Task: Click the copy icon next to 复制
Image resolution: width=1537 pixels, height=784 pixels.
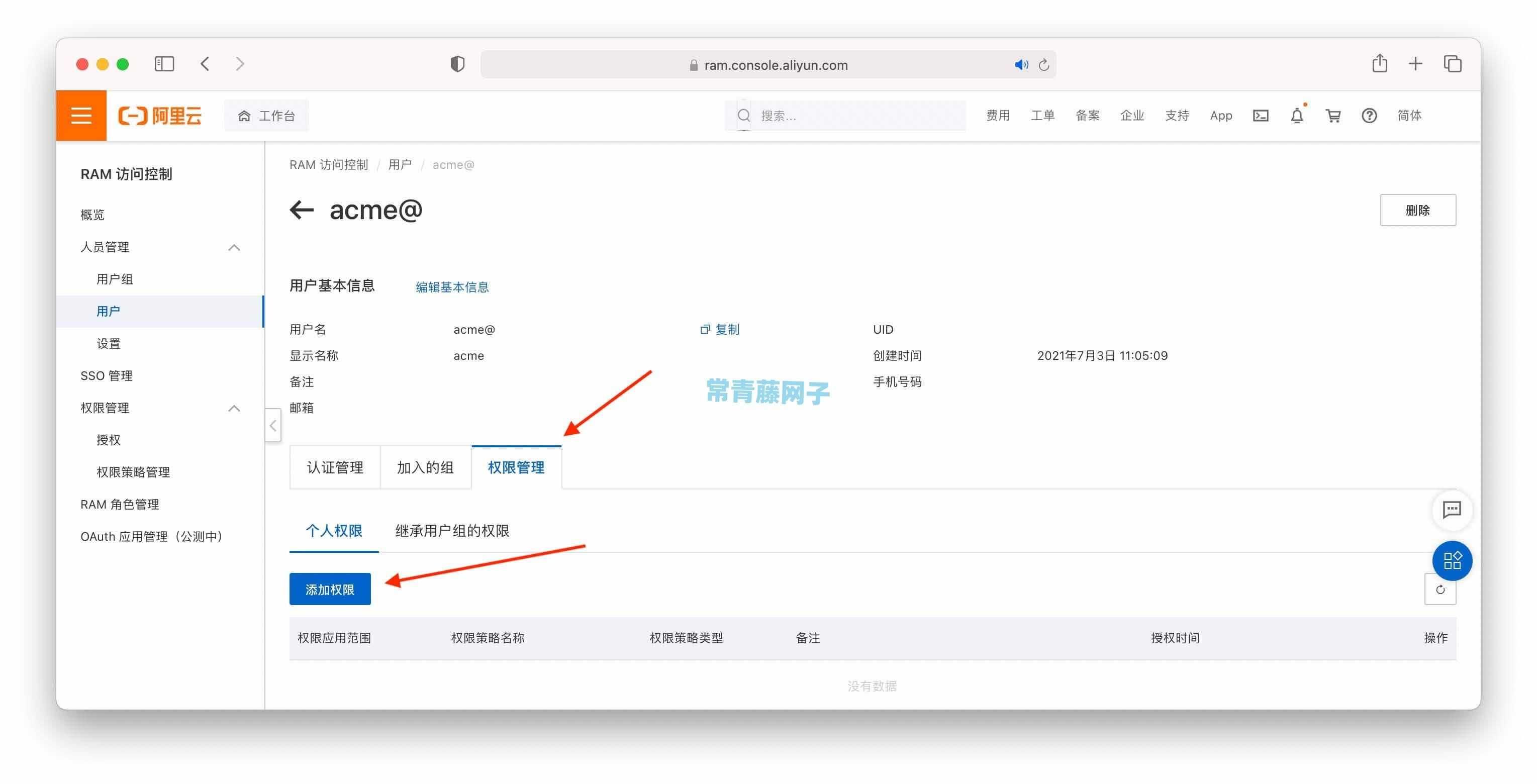Action: click(705, 329)
